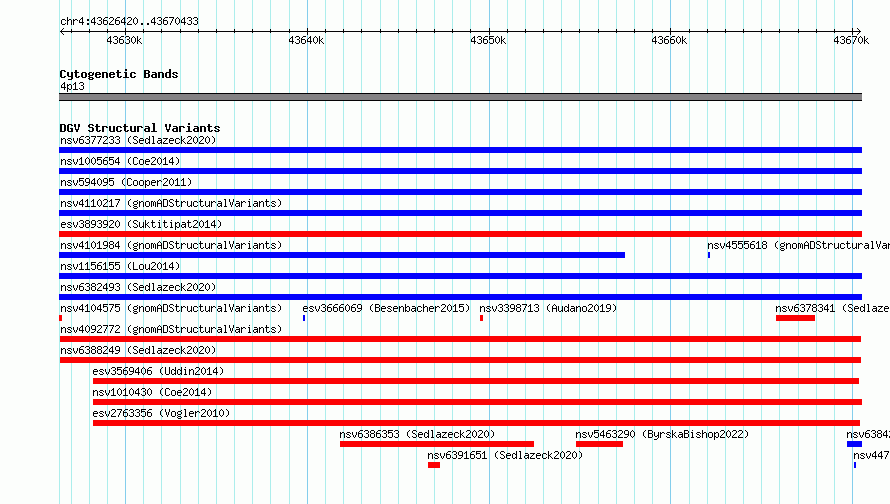Open nsv5463290 (ByrskaBishop2022) label
The image size is (890, 504).
[662, 434]
